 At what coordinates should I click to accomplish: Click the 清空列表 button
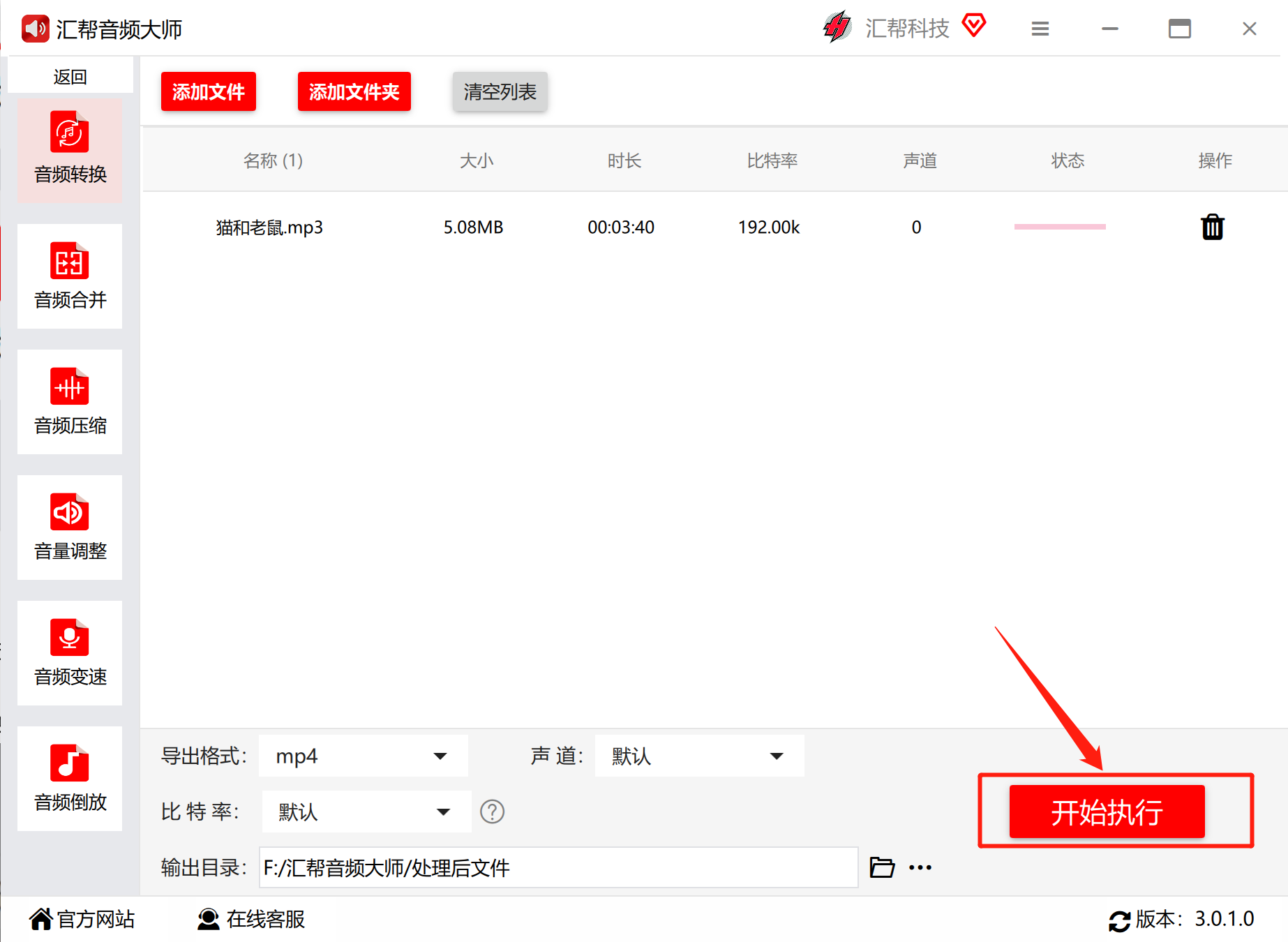(x=500, y=91)
